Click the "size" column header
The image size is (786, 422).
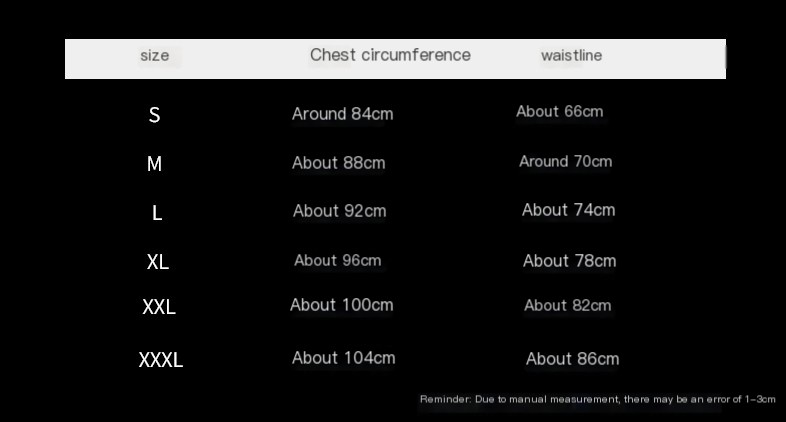[x=154, y=56]
